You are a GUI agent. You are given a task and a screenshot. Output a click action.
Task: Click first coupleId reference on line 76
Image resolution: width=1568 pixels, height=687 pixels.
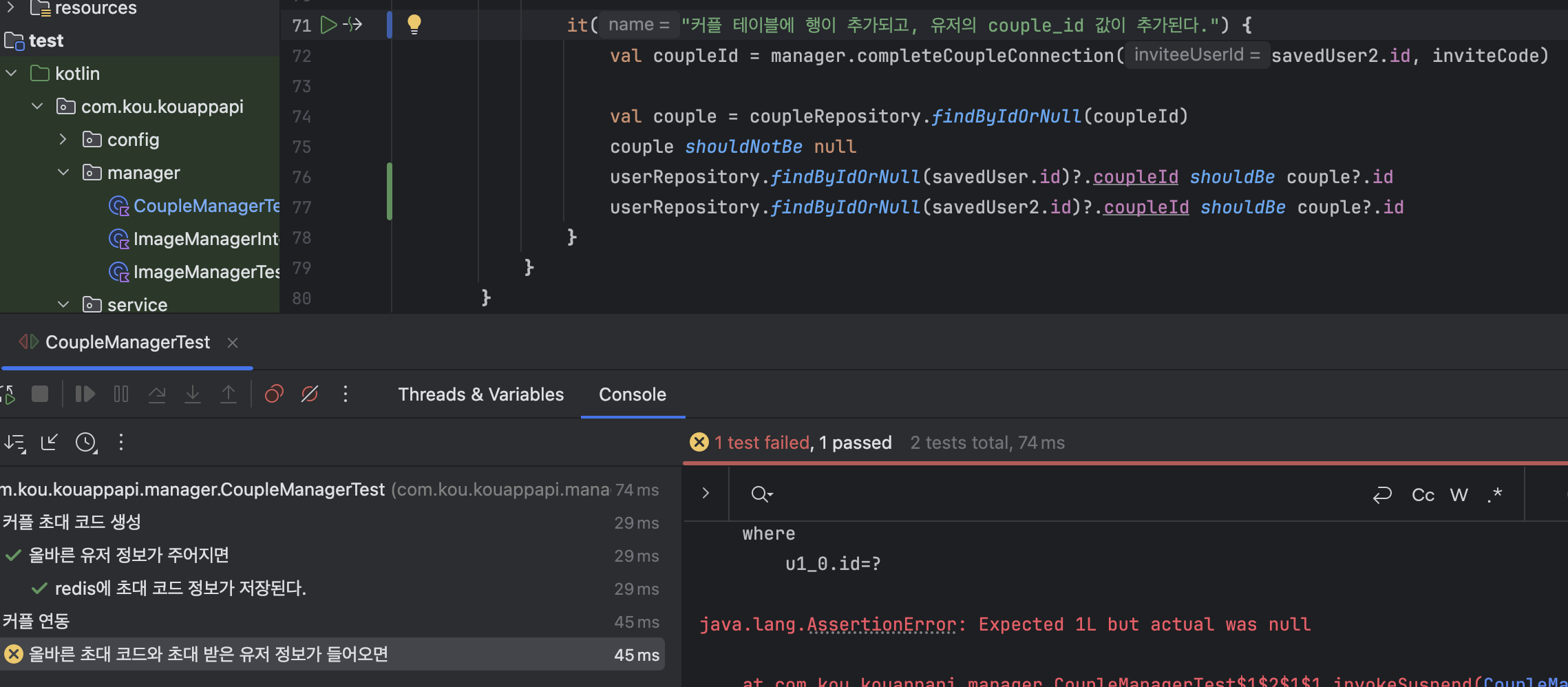pyautogui.click(x=1136, y=177)
